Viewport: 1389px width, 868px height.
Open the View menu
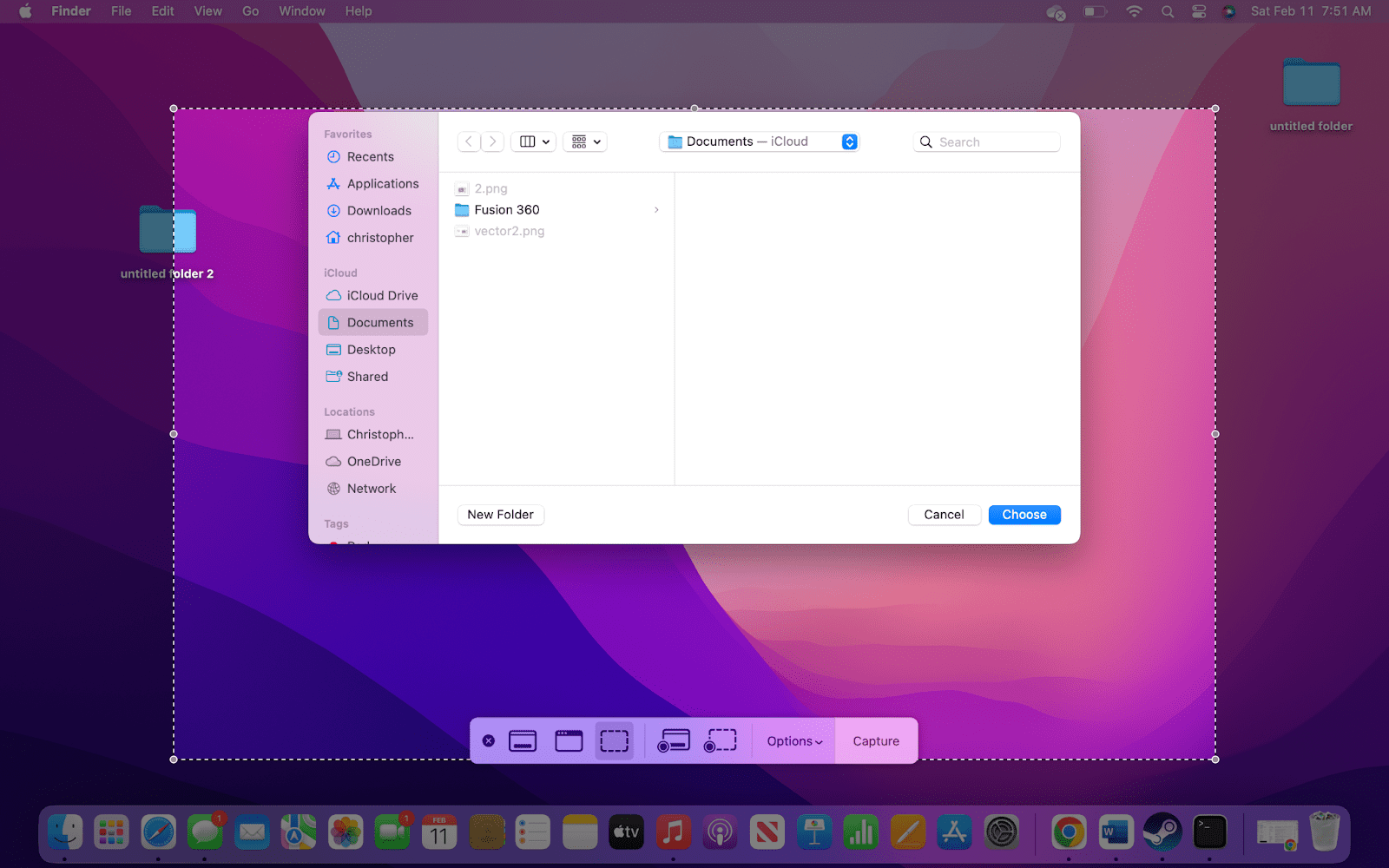pos(208,11)
